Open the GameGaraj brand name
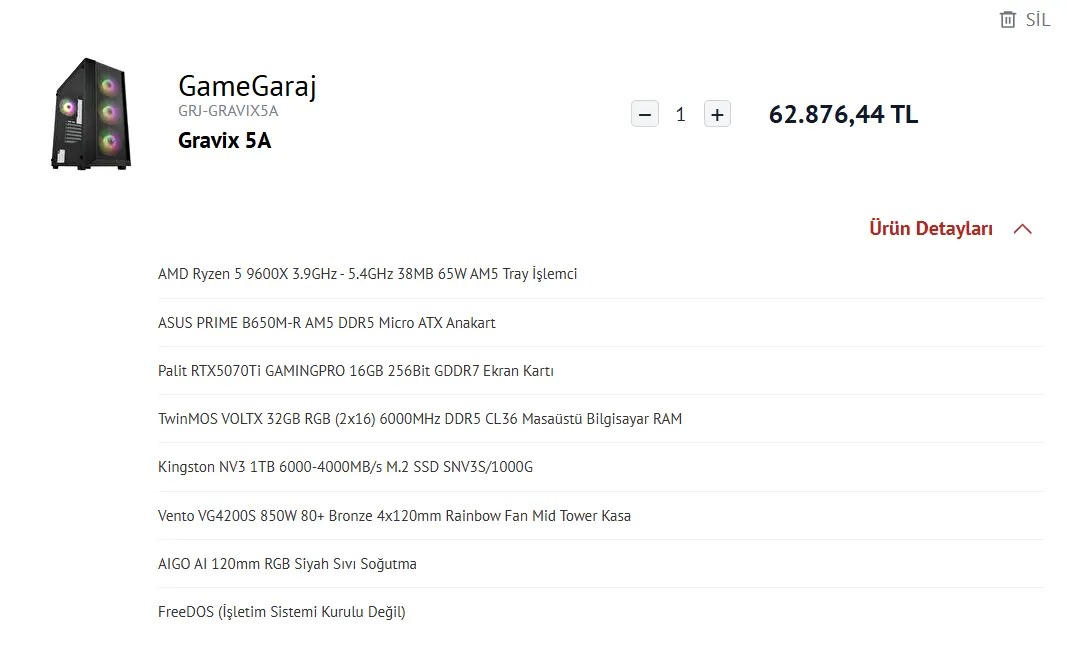The height and width of the screenshot is (662, 1067). 248,86
